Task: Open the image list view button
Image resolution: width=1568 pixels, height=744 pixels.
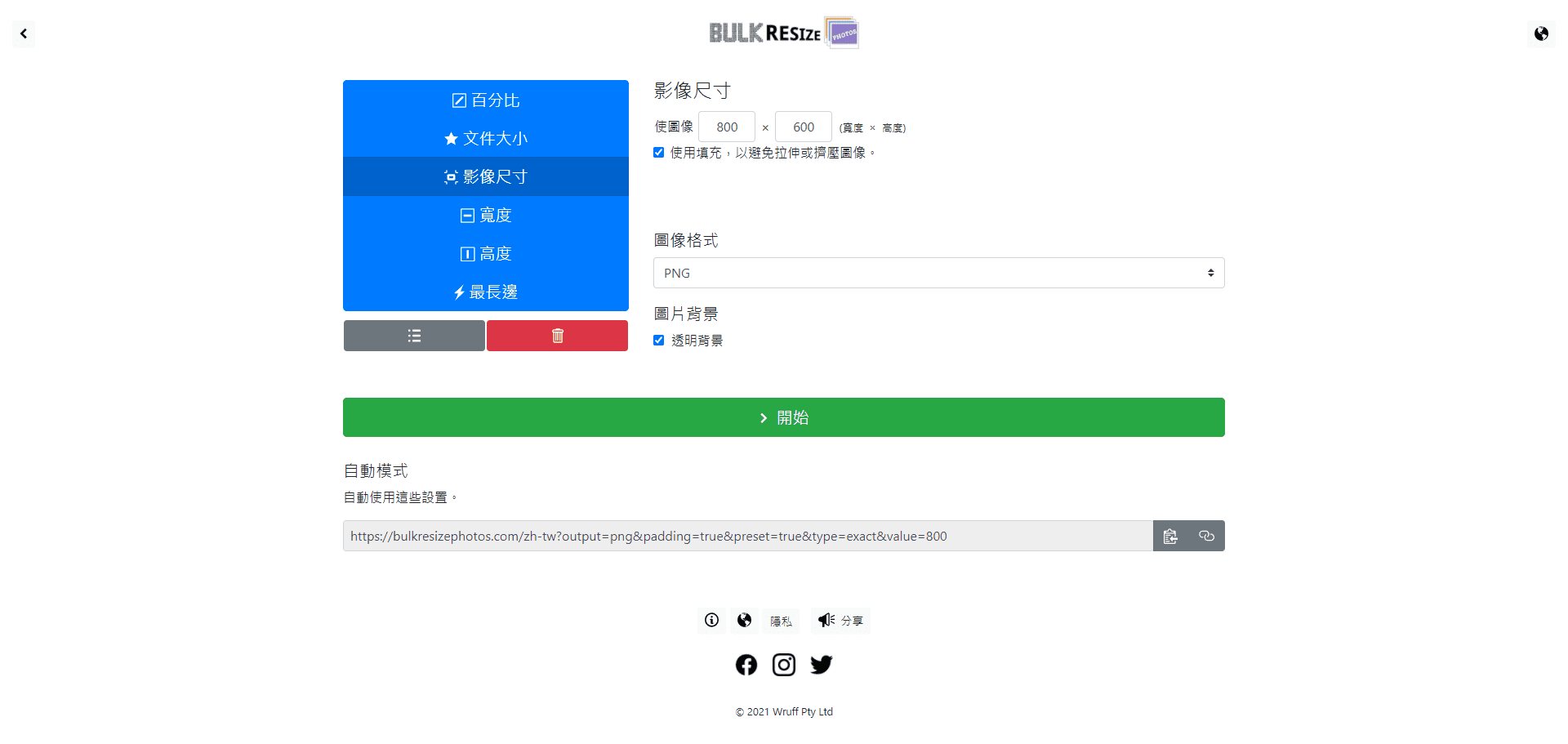Action: 414,336
